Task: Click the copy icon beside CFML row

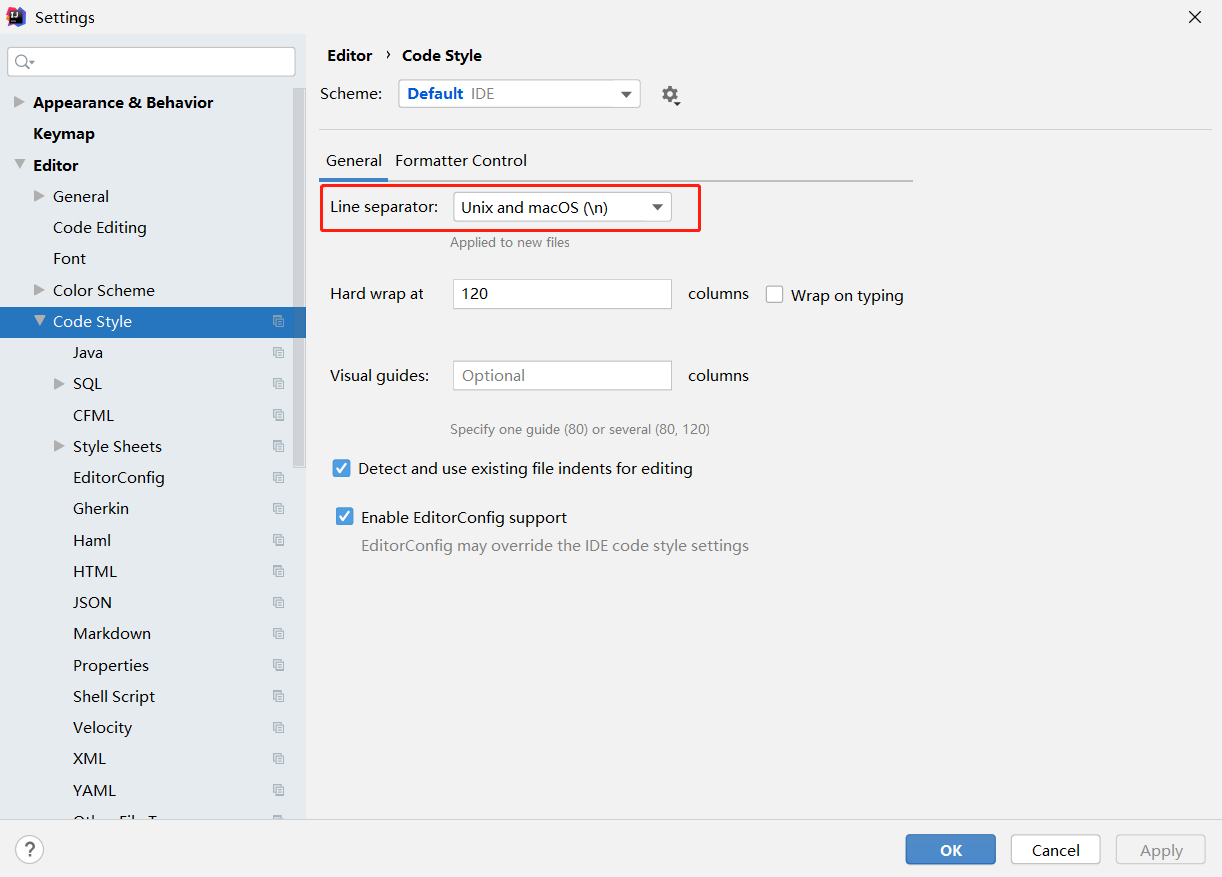Action: (x=279, y=415)
